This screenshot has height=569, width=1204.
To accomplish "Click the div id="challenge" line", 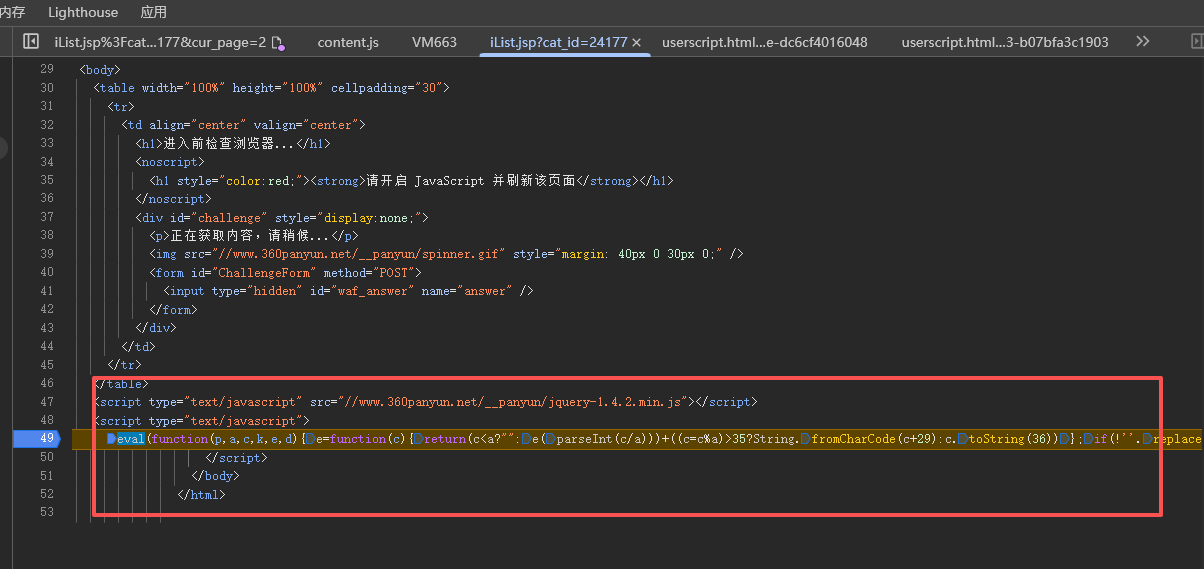I will tap(282, 218).
